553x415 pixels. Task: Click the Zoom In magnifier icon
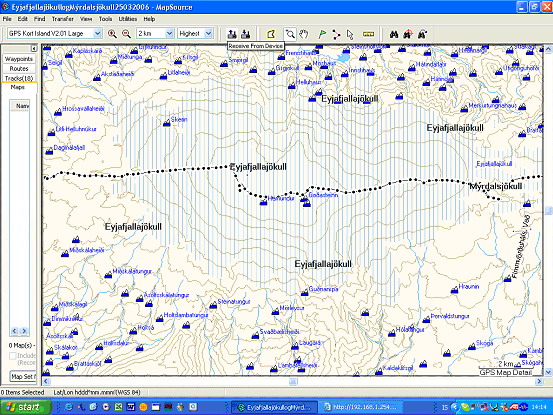click(x=113, y=34)
